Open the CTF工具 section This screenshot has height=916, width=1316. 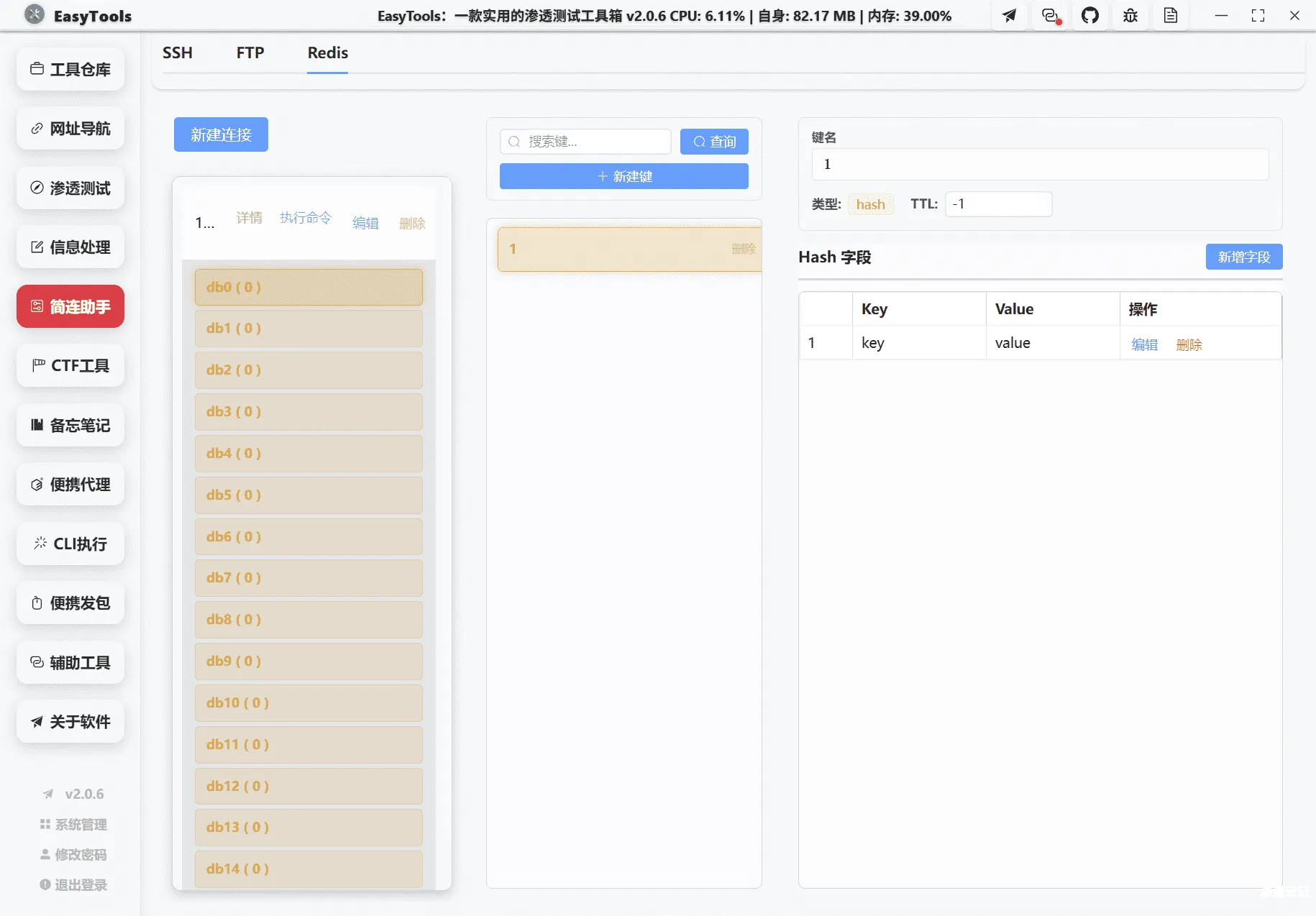point(70,365)
